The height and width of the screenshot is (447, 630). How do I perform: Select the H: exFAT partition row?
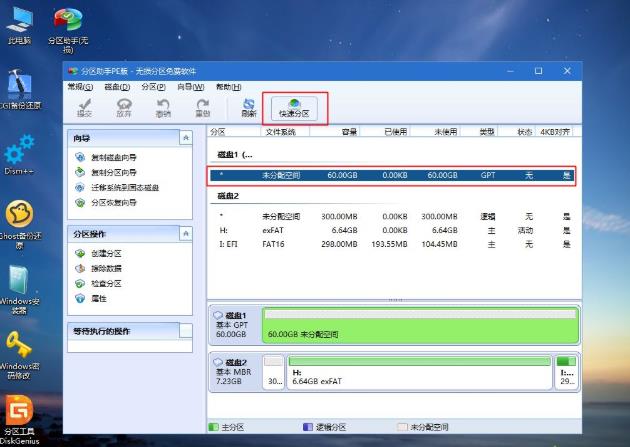(x=392, y=231)
